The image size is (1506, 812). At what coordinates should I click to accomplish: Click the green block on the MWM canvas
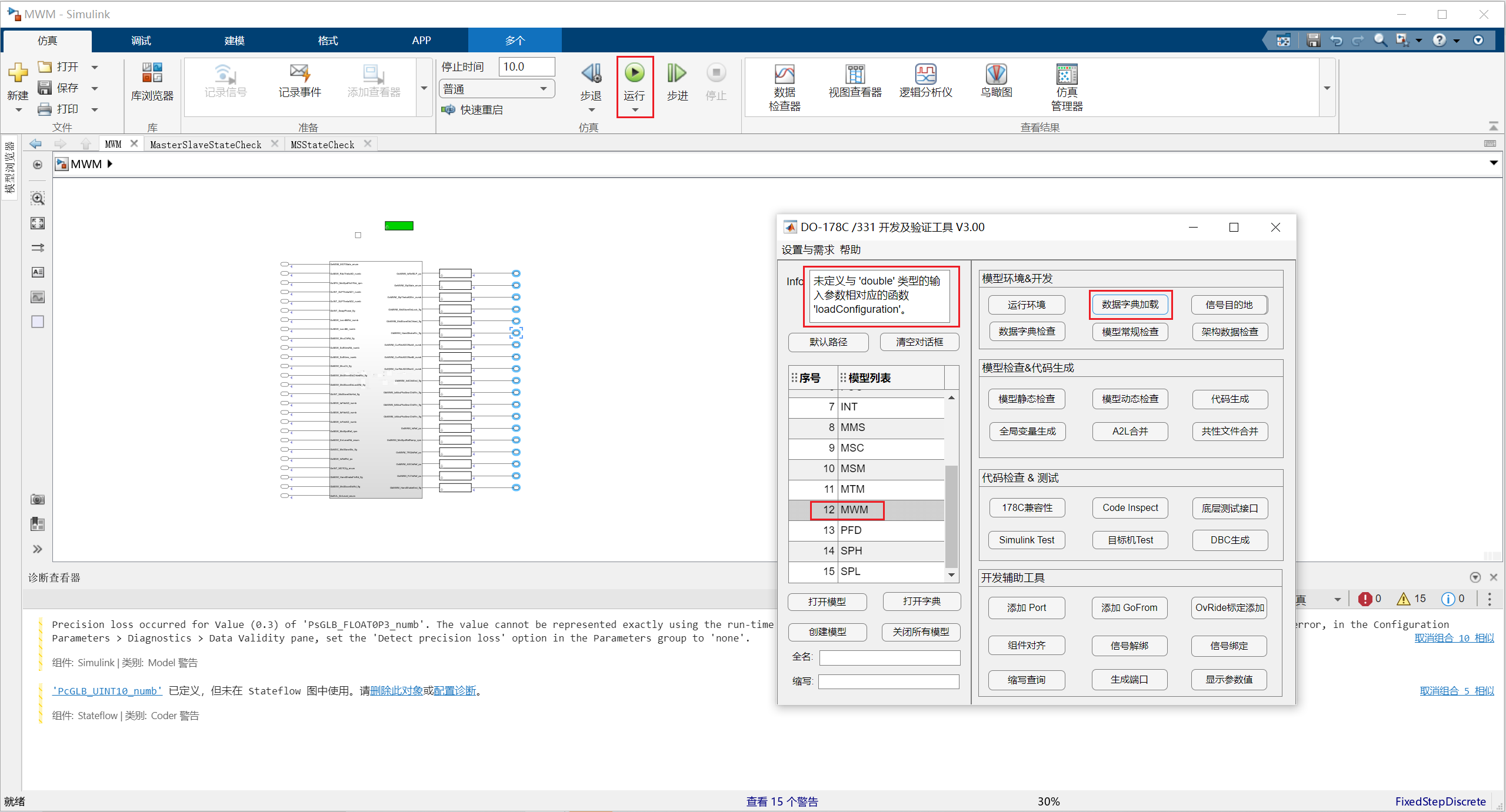399,226
